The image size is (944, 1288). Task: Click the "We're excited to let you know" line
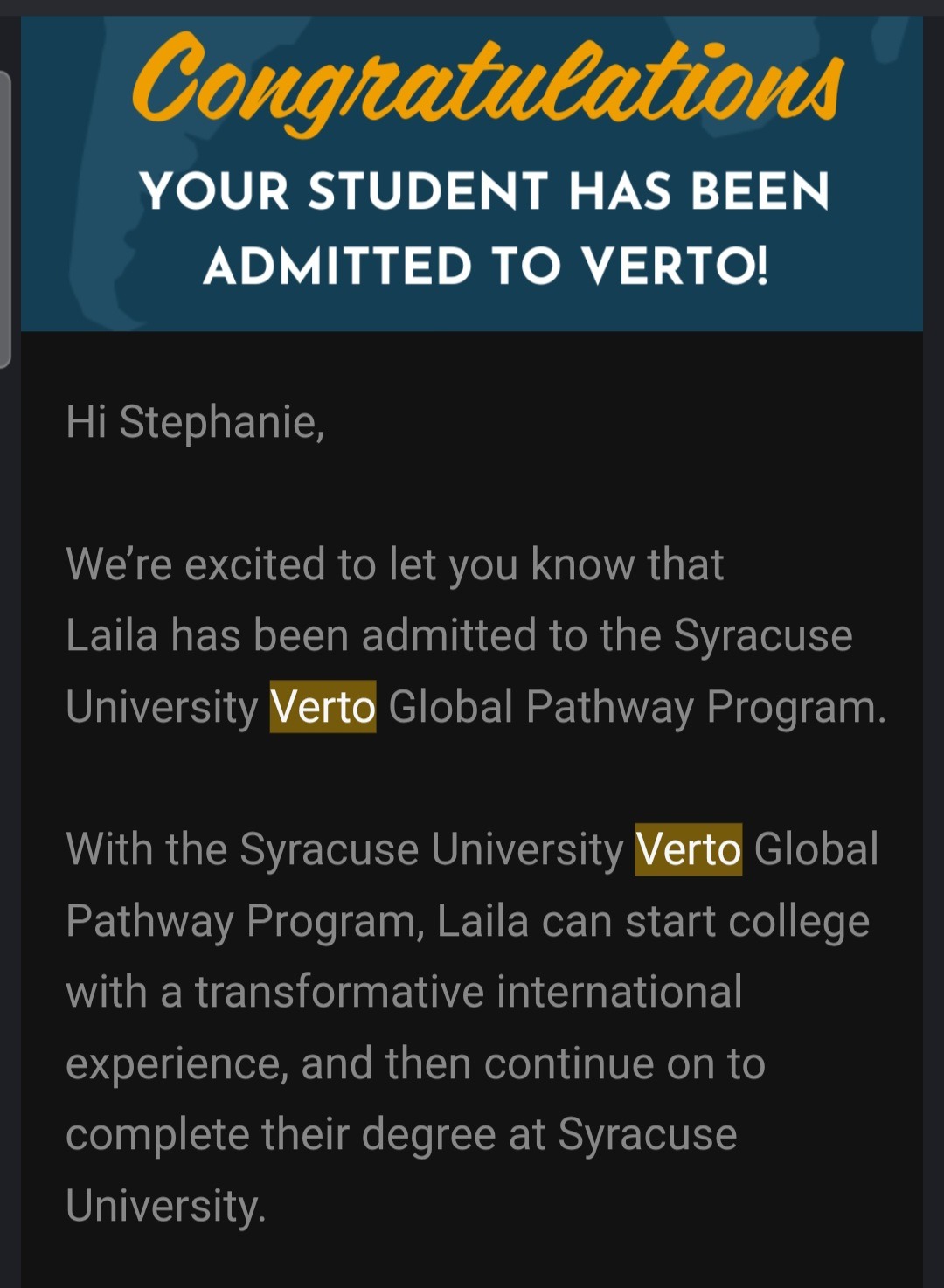tap(394, 564)
